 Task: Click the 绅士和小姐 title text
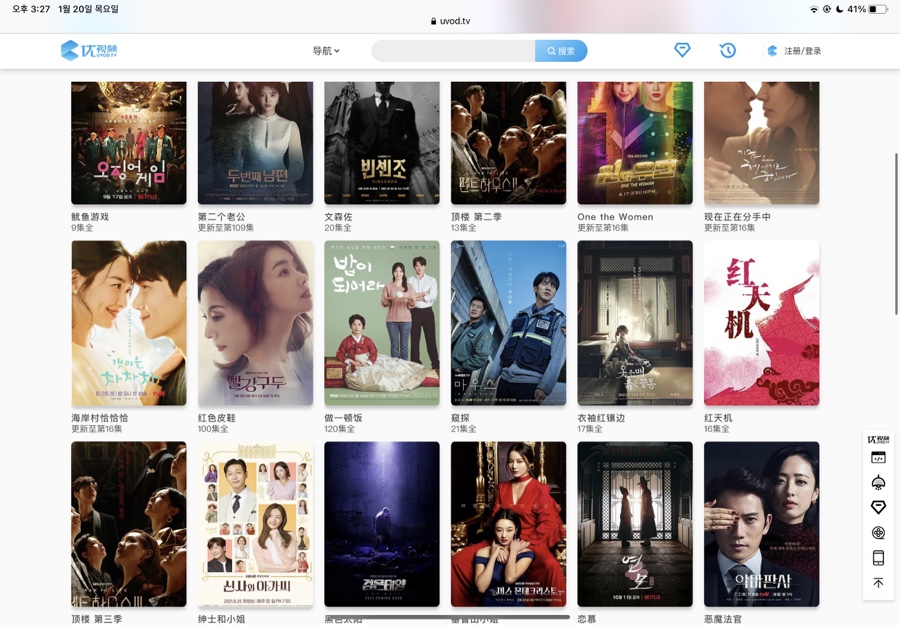click(222, 619)
